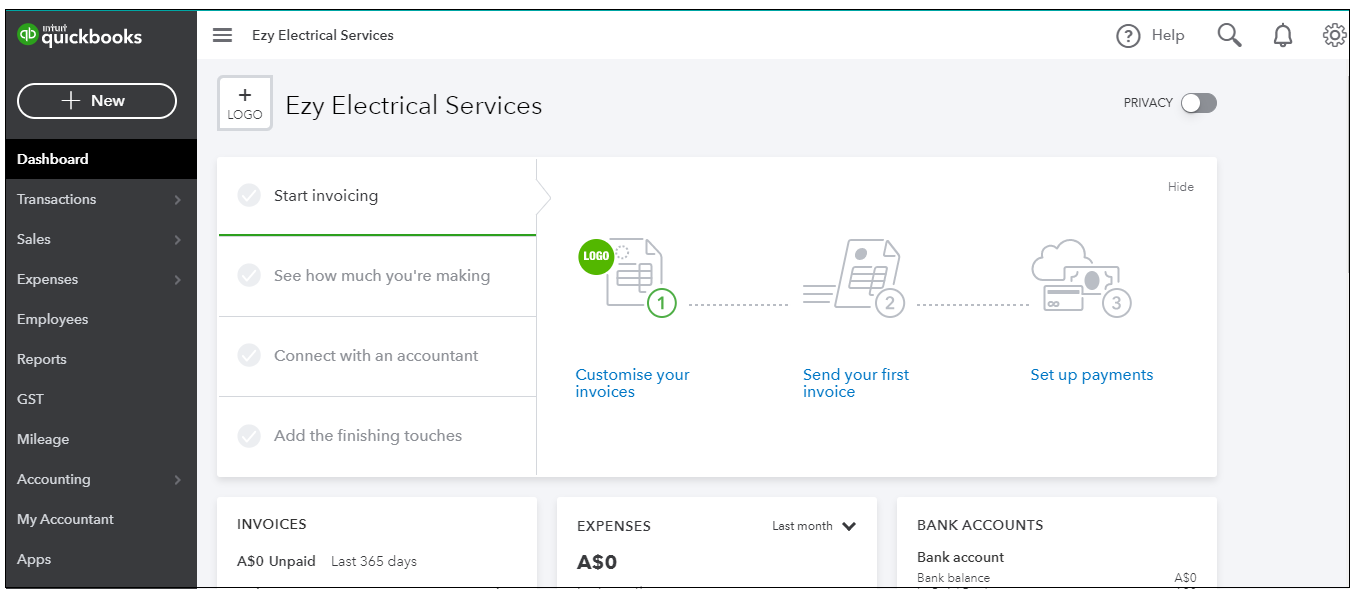This screenshot has width=1372, height=606.
Task: Add a company logo placeholder
Action: (245, 103)
